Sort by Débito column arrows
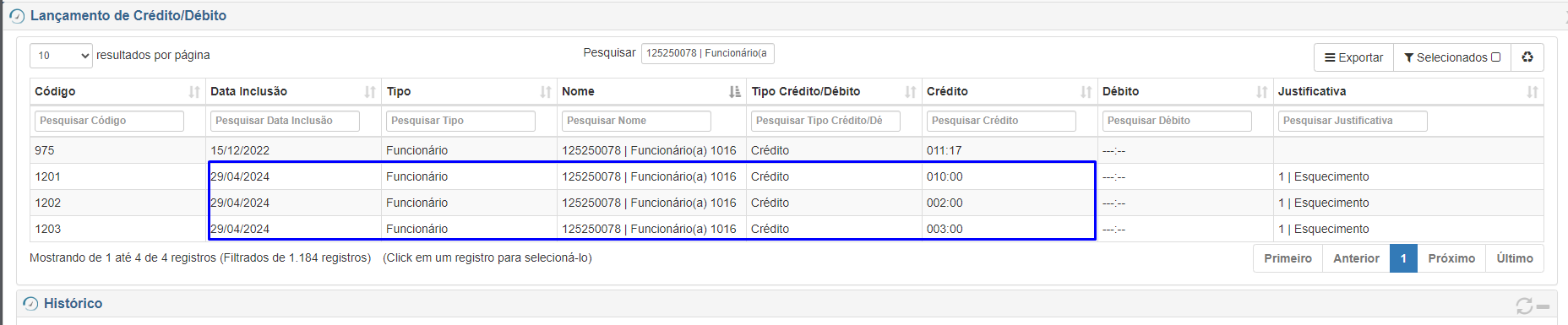 (x=1262, y=92)
